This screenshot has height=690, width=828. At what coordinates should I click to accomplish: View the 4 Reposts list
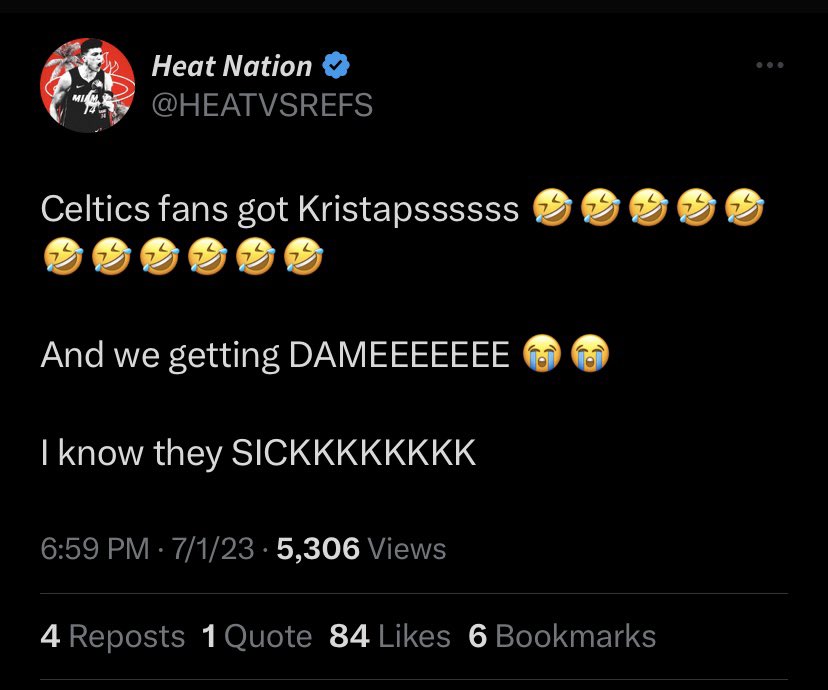click(x=112, y=636)
